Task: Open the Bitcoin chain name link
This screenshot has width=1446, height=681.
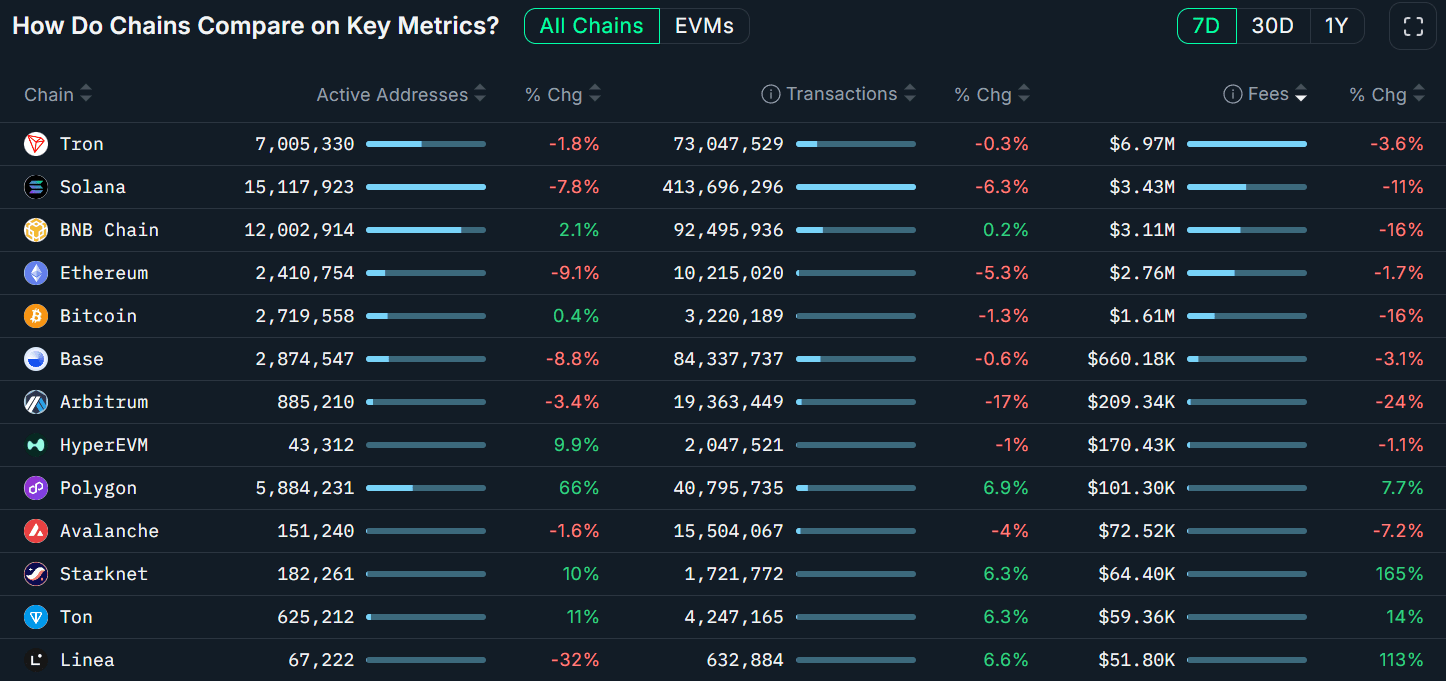Action: coord(98,316)
